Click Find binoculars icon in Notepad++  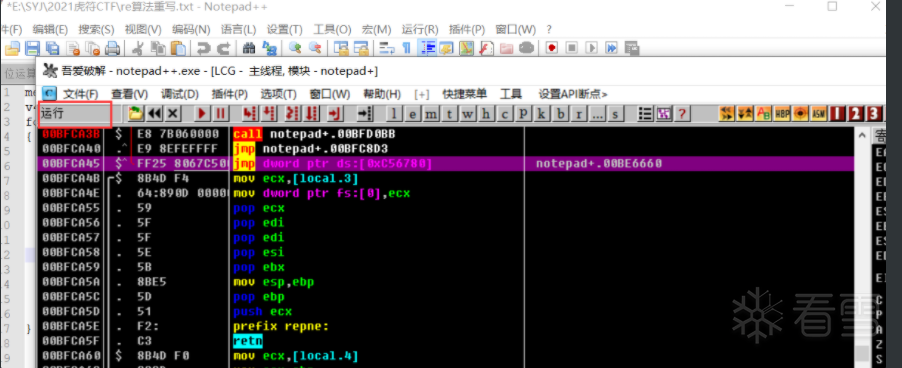tap(249, 48)
